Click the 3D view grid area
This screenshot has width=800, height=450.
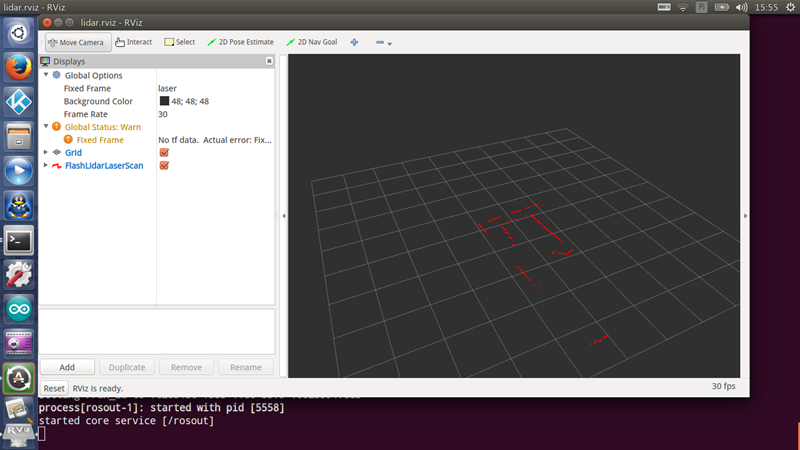(514, 216)
